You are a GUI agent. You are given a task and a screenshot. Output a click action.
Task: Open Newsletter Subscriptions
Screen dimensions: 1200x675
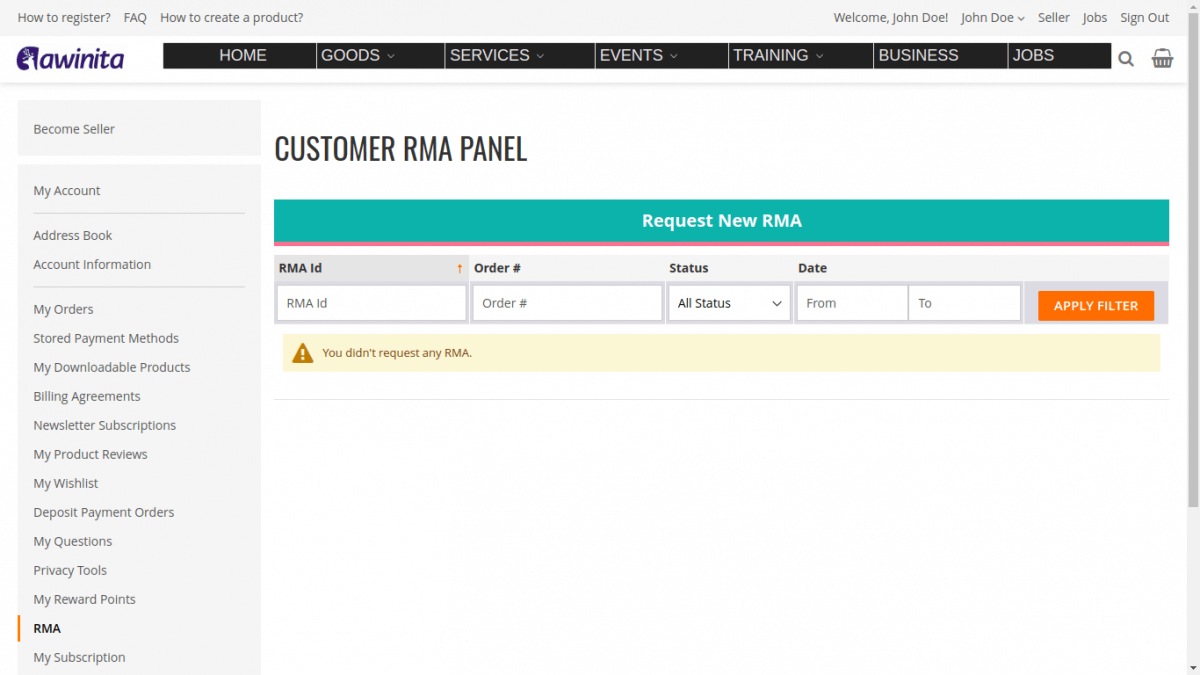coord(105,426)
